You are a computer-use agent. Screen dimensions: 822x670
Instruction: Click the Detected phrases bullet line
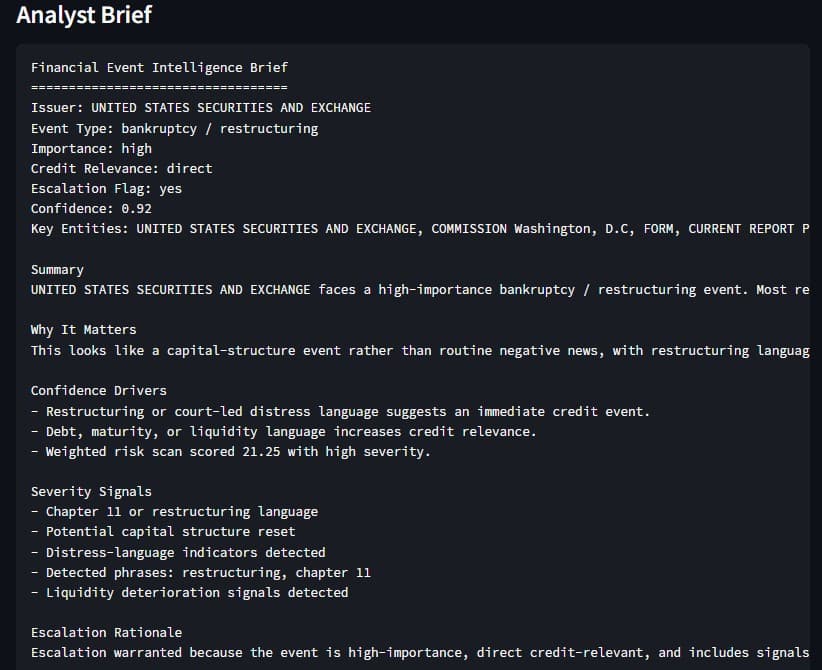[201, 572]
